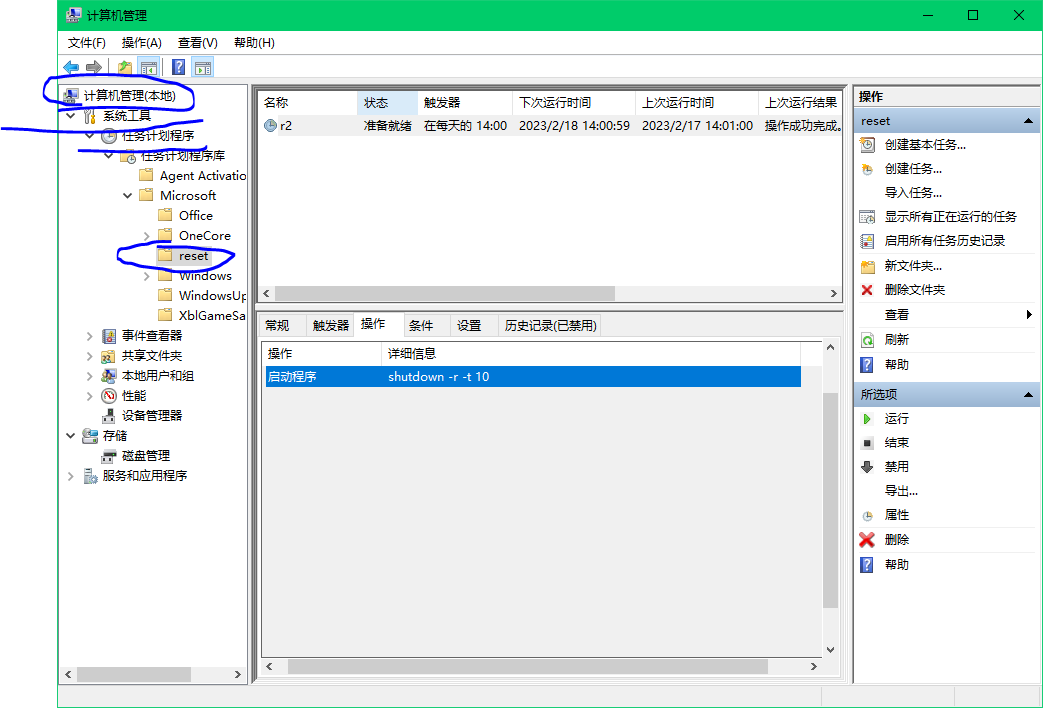Expand the 共享文件夹 node
The width and height of the screenshot is (1043, 708).
(x=90, y=356)
